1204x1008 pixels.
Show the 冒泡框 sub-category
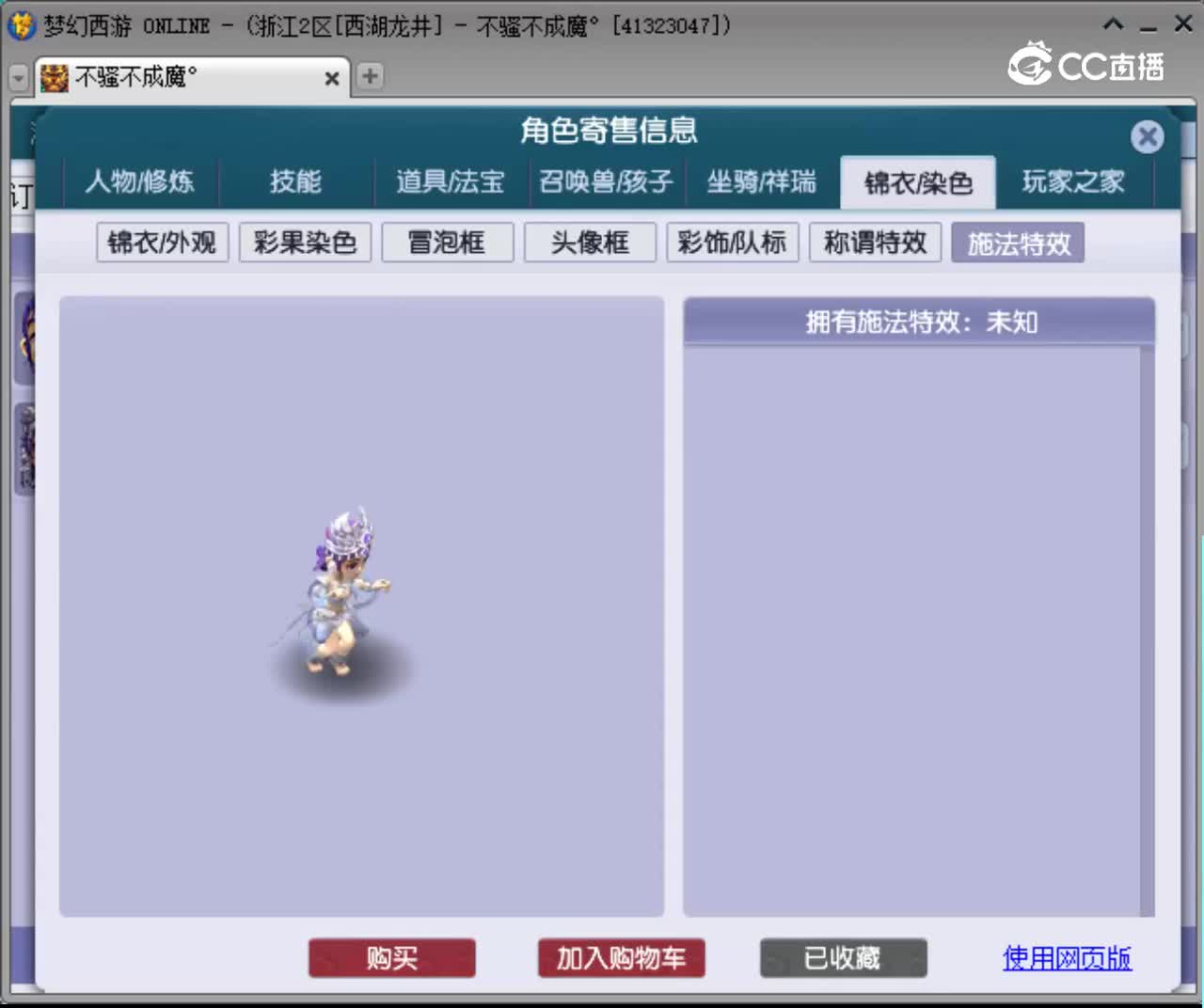coord(448,243)
